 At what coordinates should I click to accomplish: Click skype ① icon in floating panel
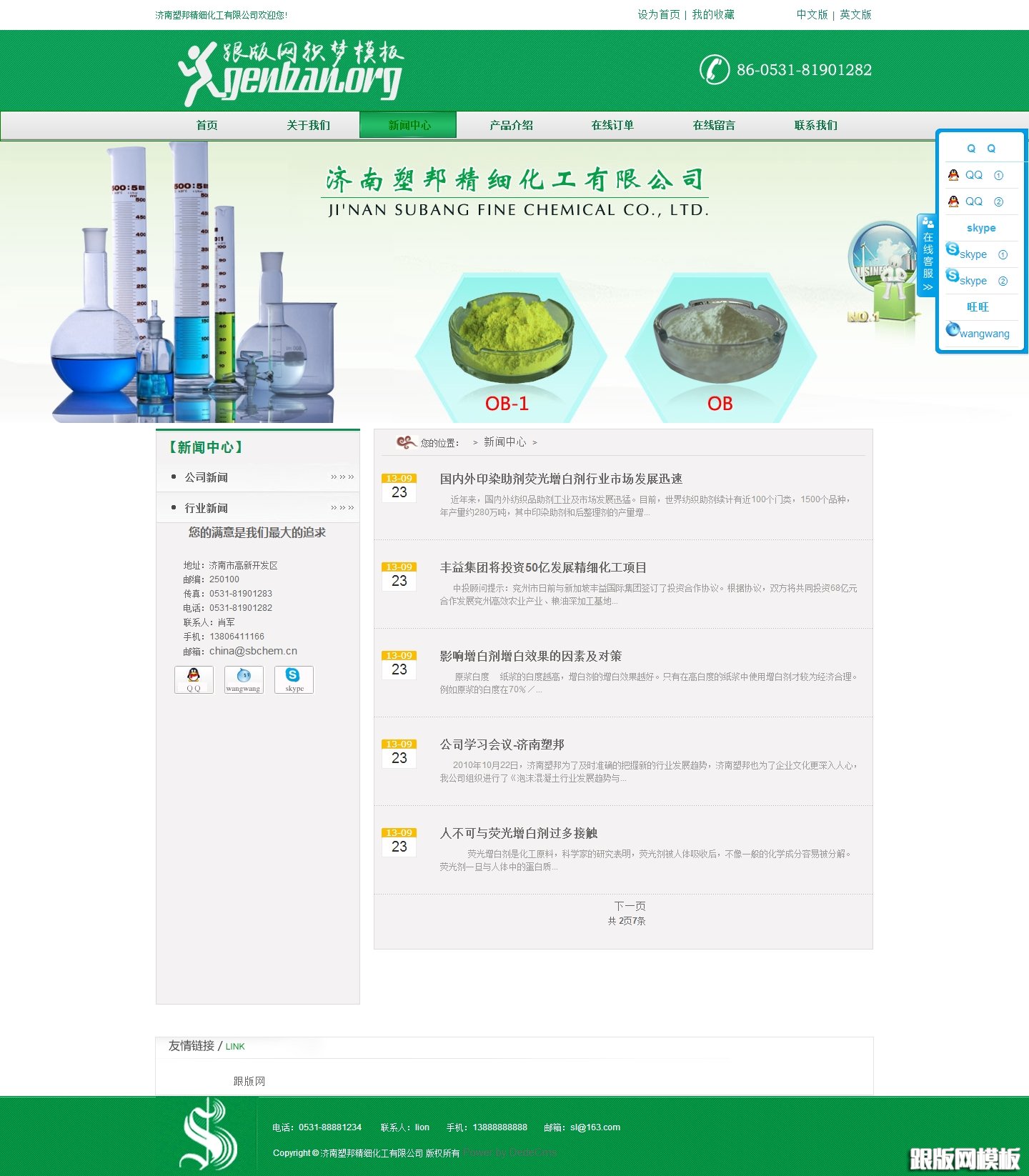[953, 249]
